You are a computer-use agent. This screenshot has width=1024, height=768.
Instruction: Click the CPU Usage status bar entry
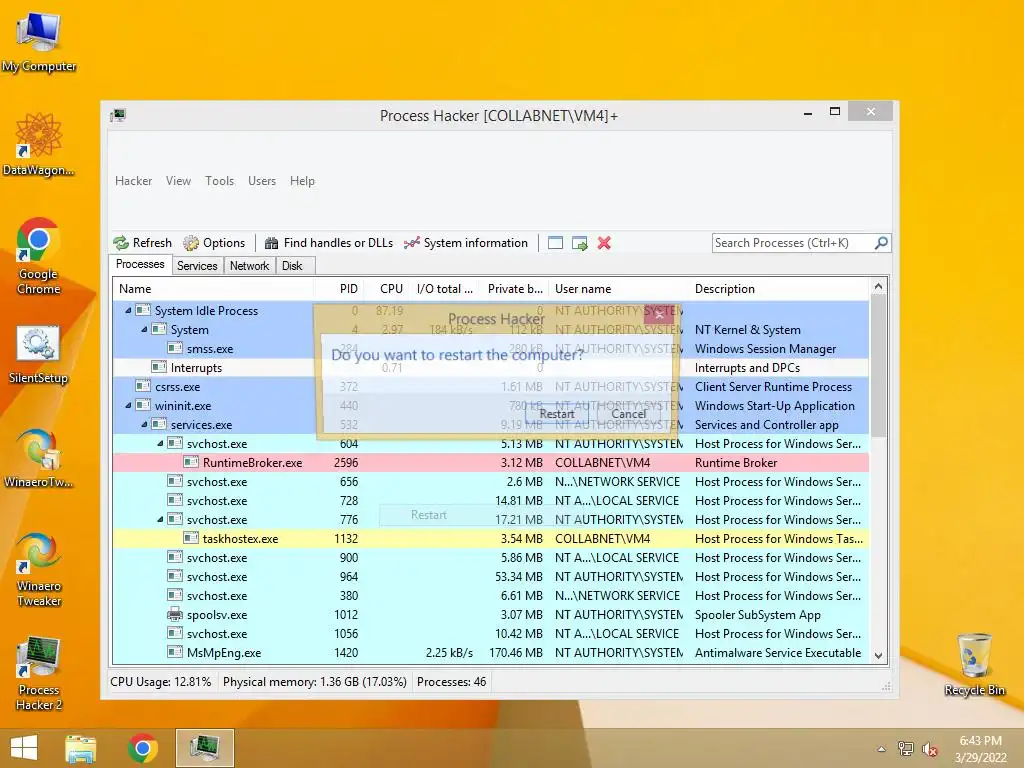(161, 682)
